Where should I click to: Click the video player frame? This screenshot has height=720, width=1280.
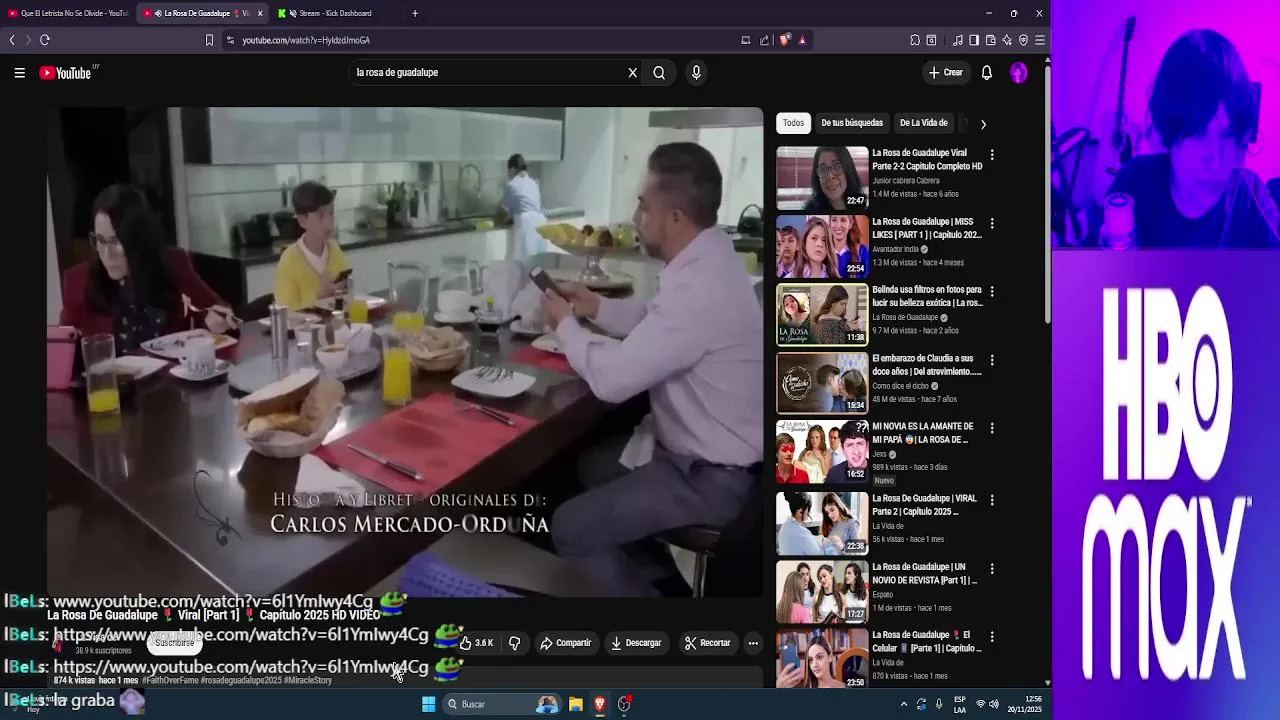tap(404, 352)
